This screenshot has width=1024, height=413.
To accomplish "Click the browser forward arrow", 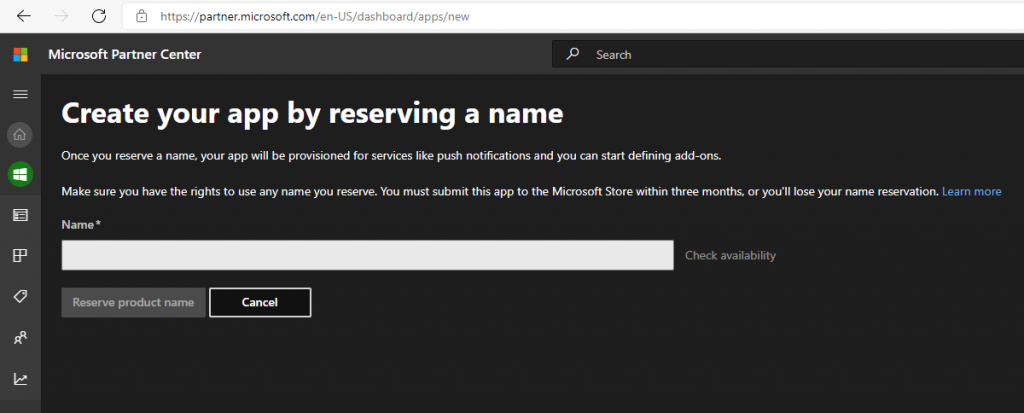I will coord(61,16).
